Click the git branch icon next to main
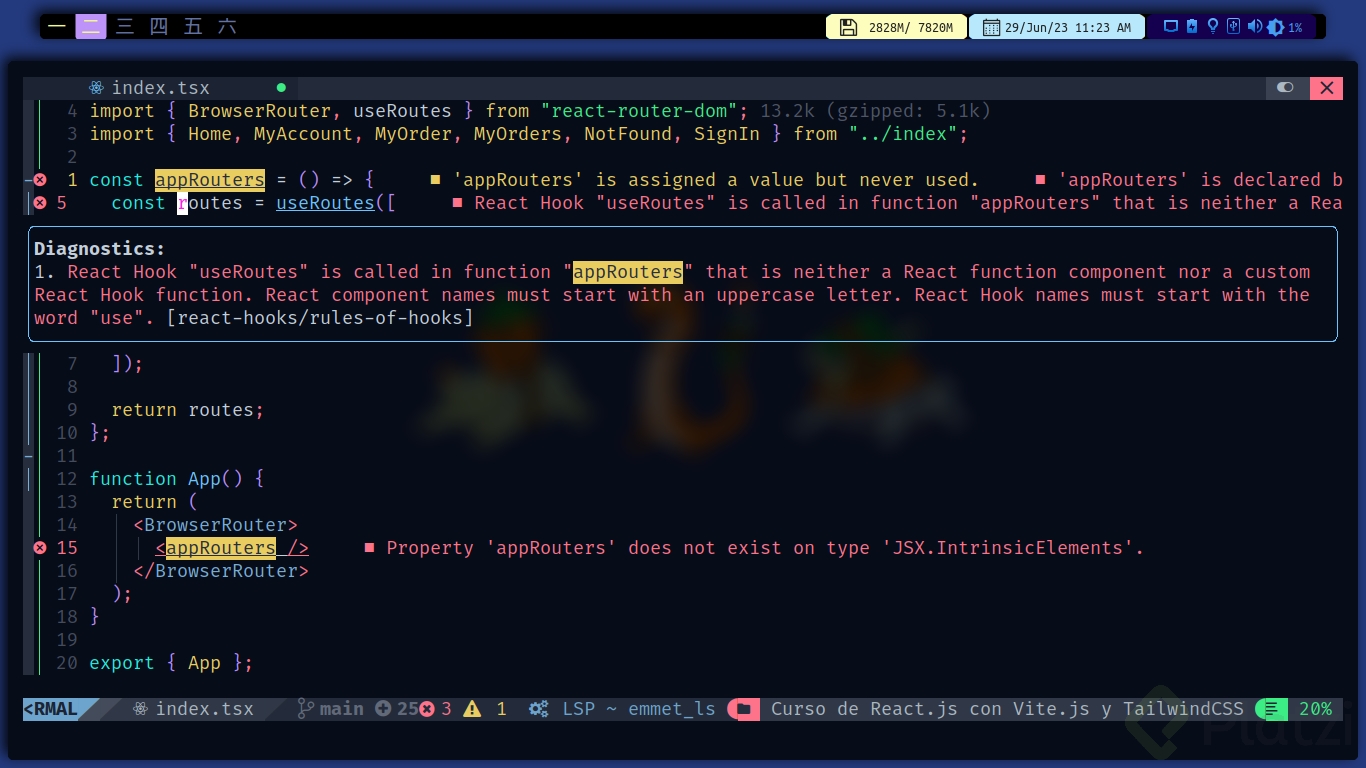The width and height of the screenshot is (1366, 768). click(x=304, y=709)
